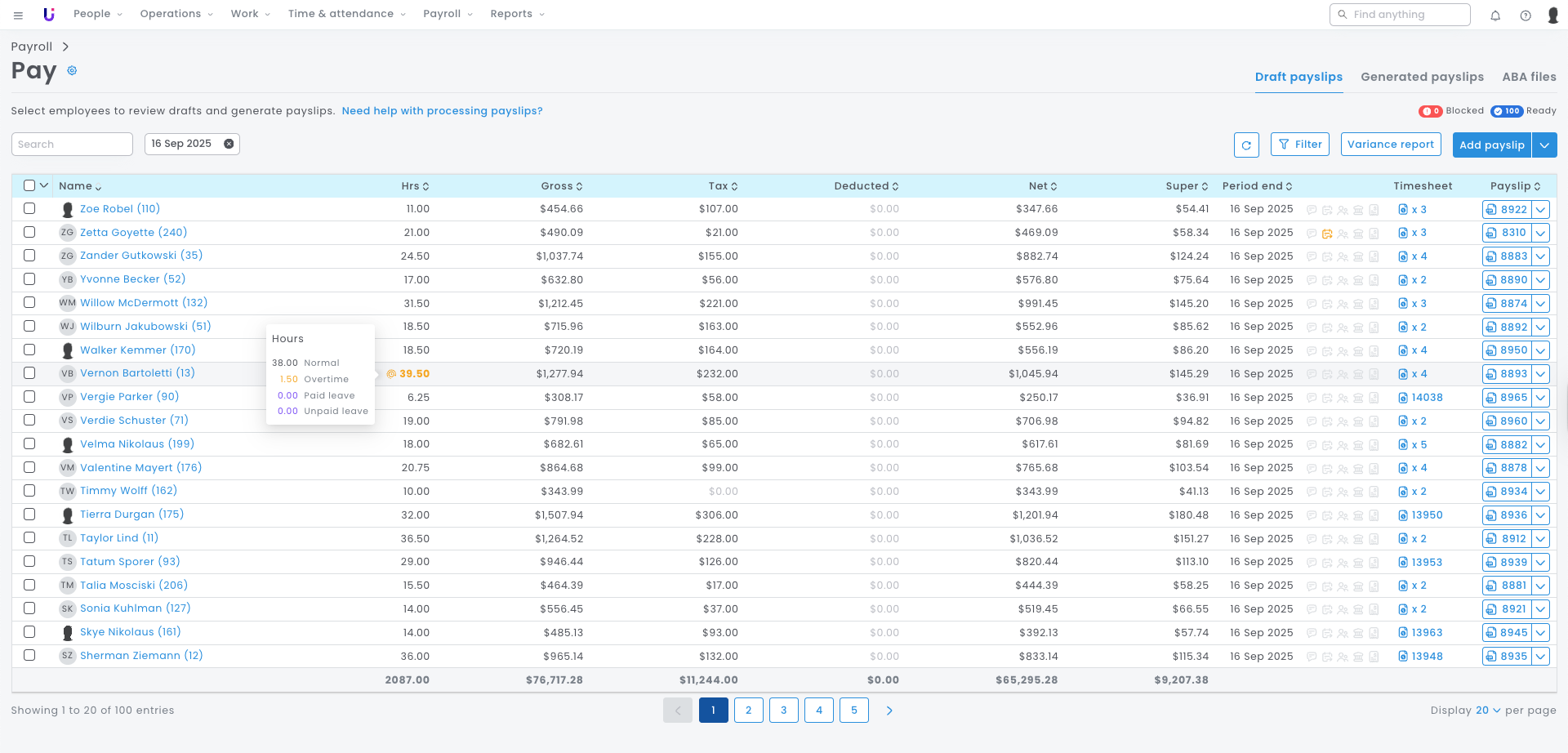Toggle the select-all checkbox in table header

pyautogui.click(x=29, y=185)
